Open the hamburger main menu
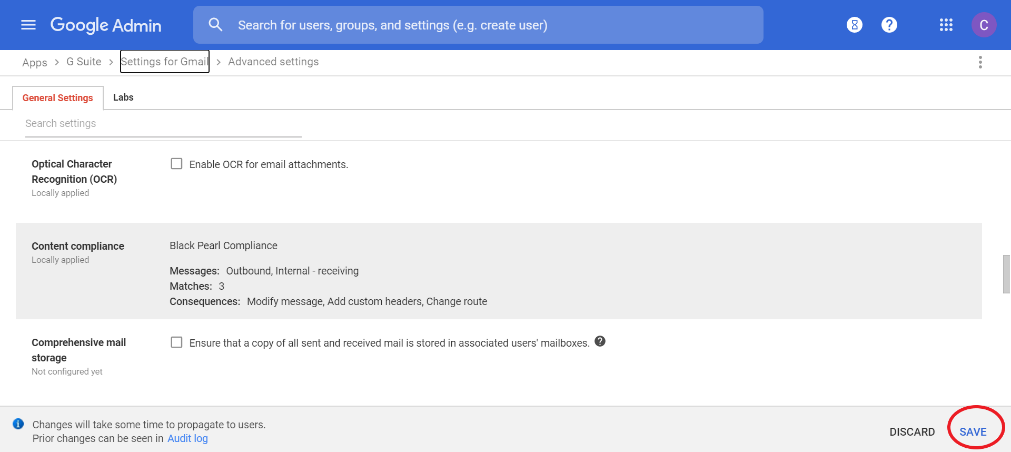This screenshot has height=452, width=1011. tap(28, 25)
